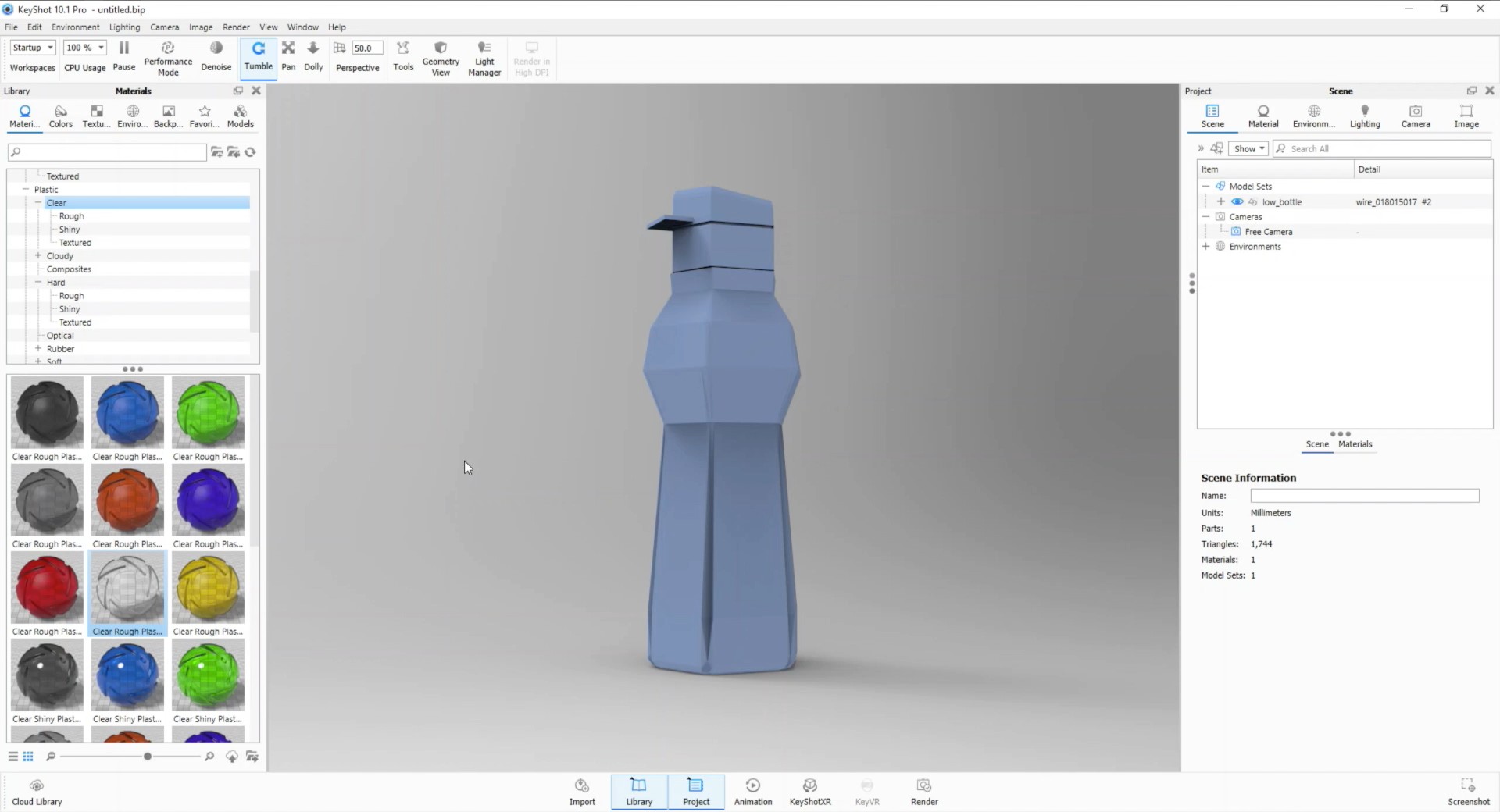The image size is (1500, 812).
Task: Open the Geometry View
Action: coord(440,55)
